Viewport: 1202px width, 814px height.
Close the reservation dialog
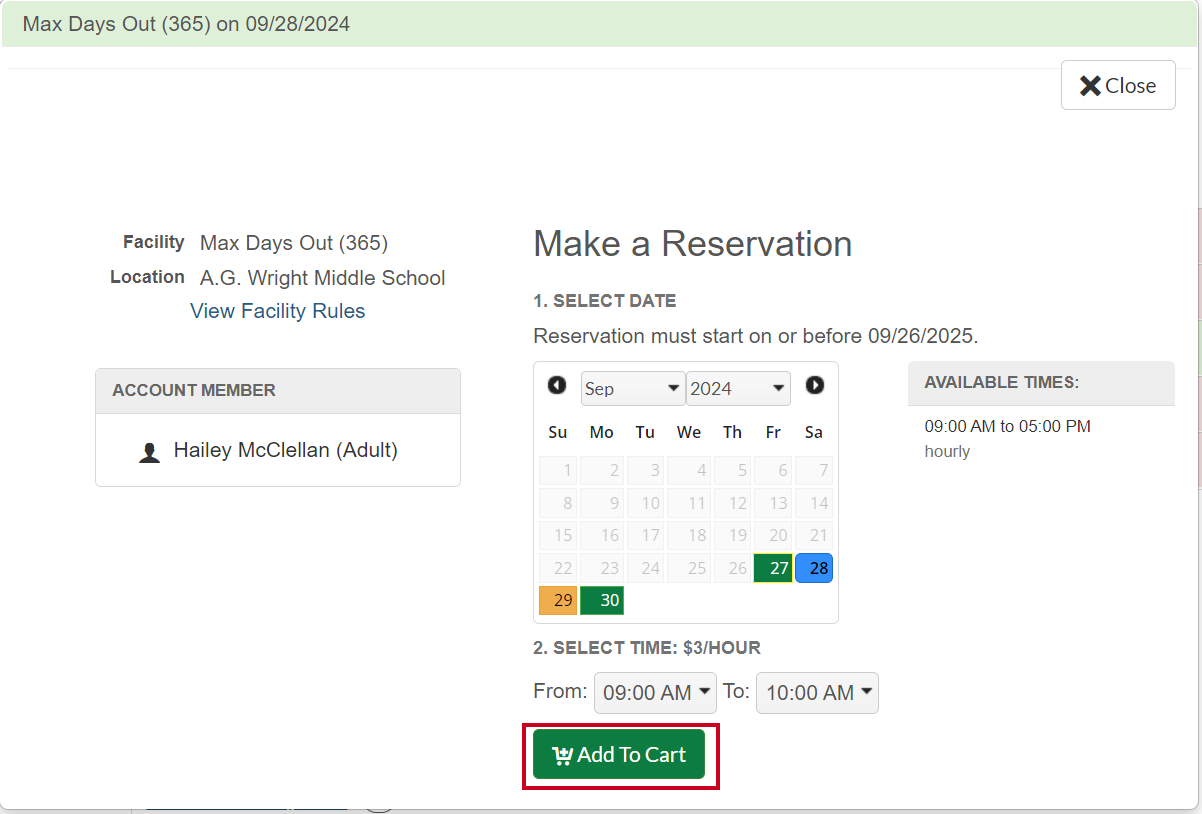(1118, 86)
